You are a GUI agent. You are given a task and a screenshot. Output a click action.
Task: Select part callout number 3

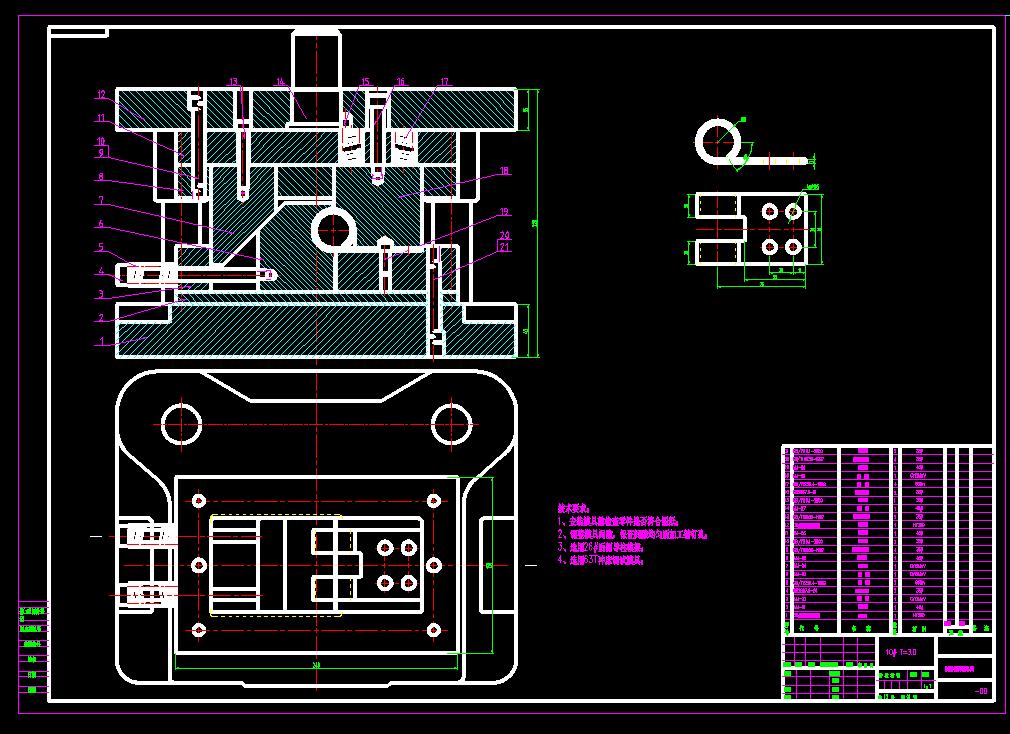(x=102, y=294)
